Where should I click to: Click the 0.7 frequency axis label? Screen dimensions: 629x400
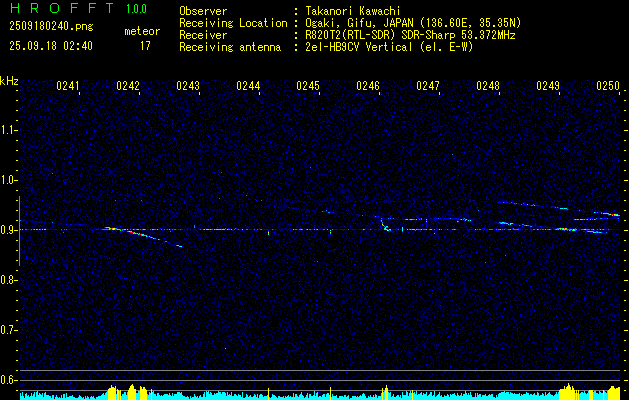pos(9,330)
